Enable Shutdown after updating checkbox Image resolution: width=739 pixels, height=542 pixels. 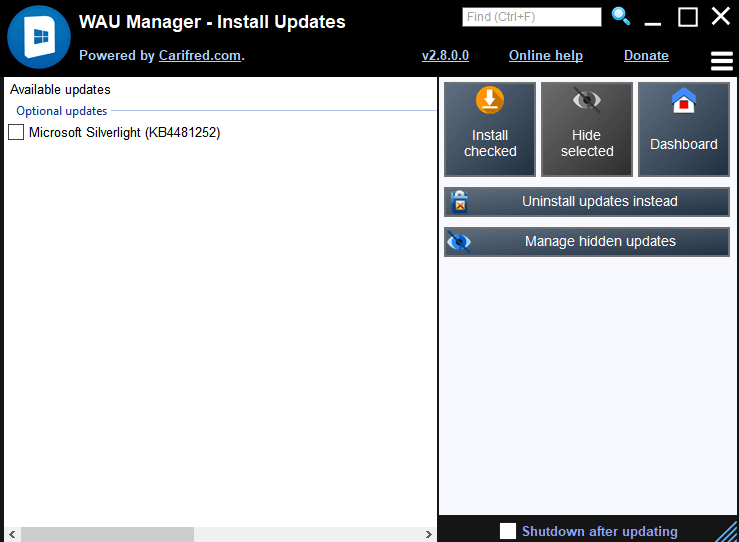point(508,531)
